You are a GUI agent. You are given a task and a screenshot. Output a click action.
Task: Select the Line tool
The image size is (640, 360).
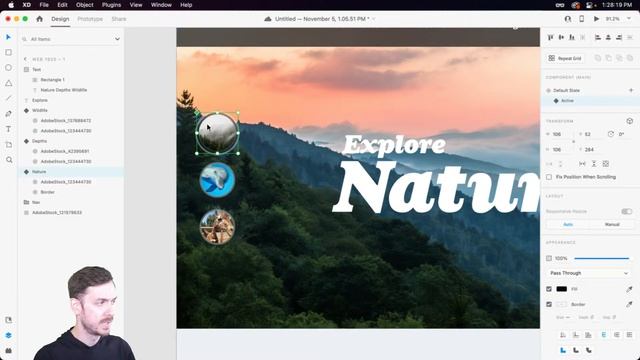coord(9,98)
